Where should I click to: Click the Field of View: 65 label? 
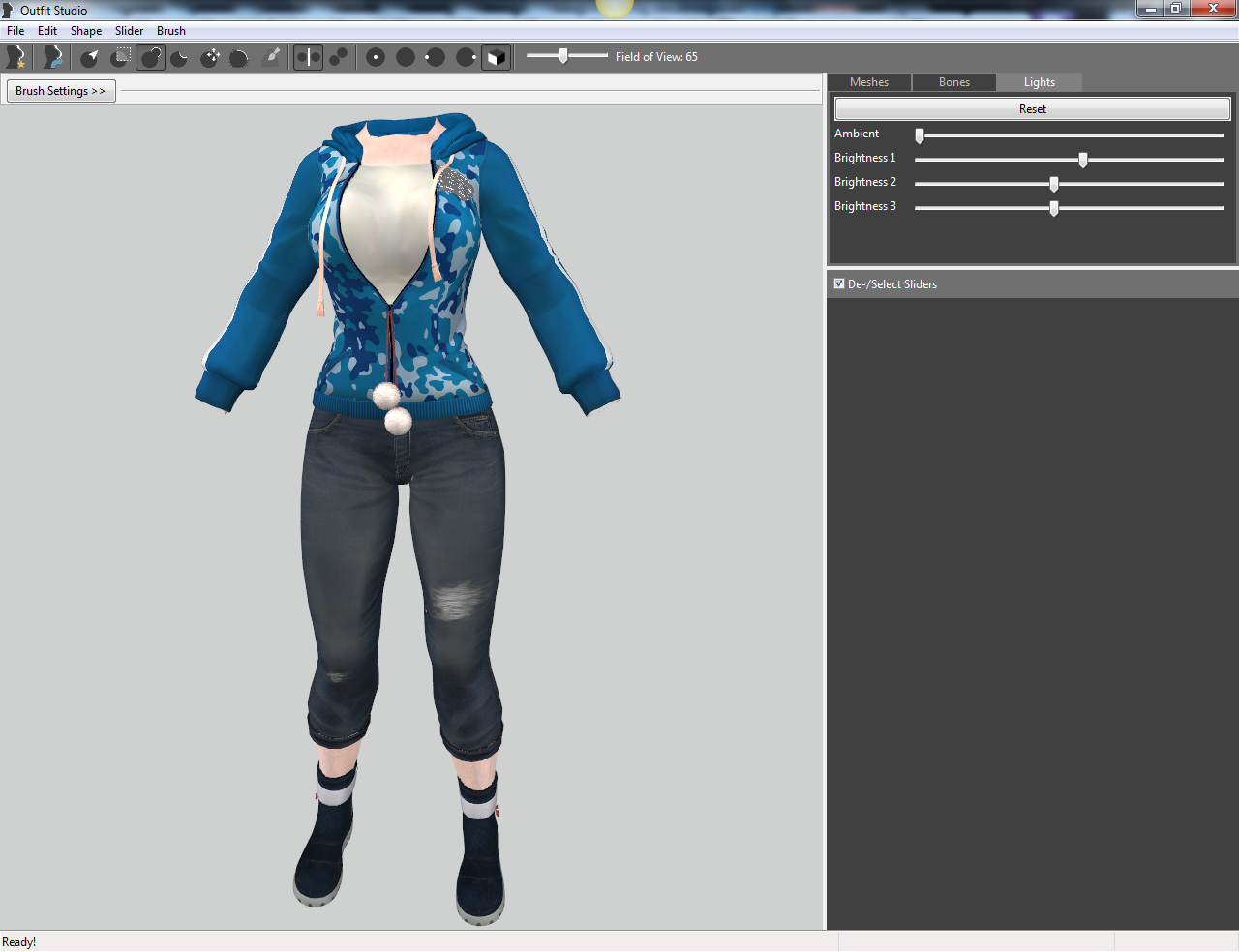pos(656,57)
